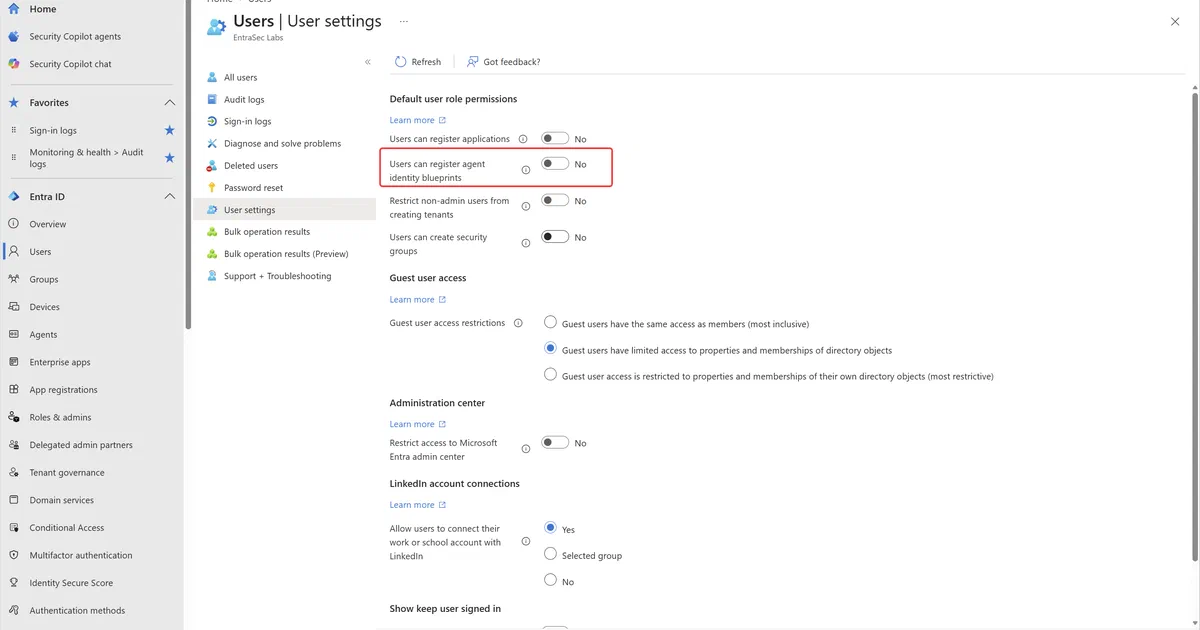Viewport: 1200px width, 630px height.
Task: Open Security Copilot chat icon
Action: point(14,64)
